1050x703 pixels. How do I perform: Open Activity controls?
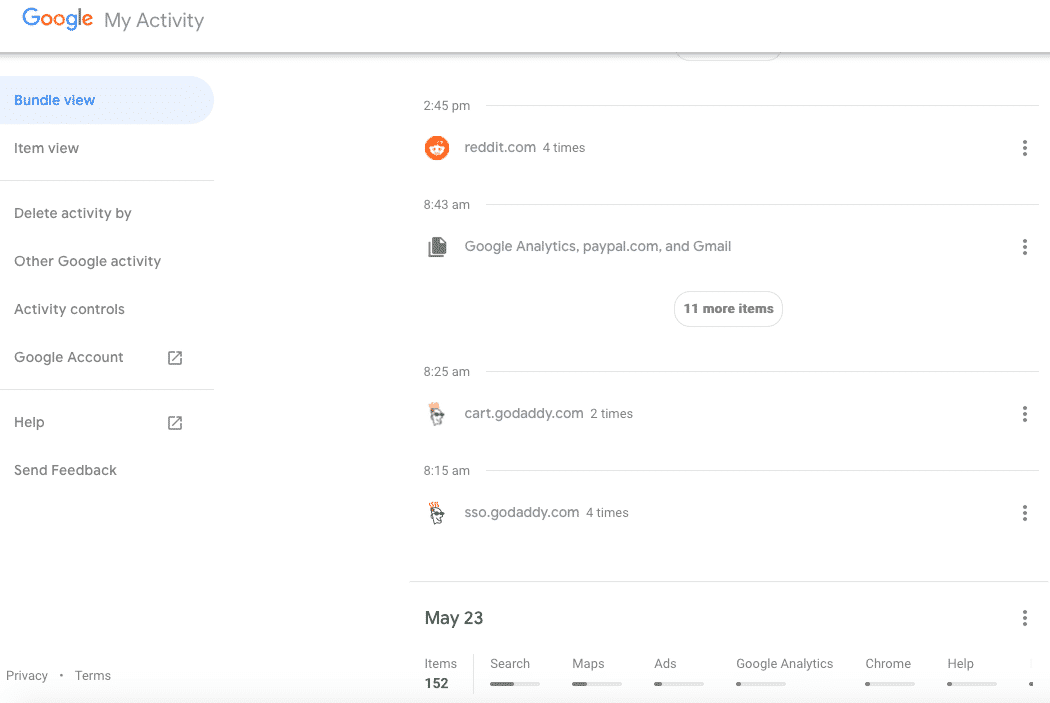click(x=69, y=309)
